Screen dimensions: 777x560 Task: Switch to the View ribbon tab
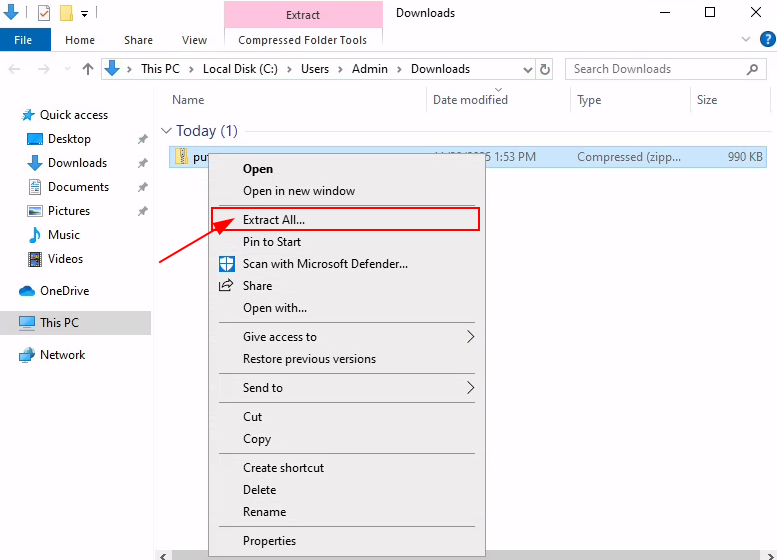tap(194, 40)
